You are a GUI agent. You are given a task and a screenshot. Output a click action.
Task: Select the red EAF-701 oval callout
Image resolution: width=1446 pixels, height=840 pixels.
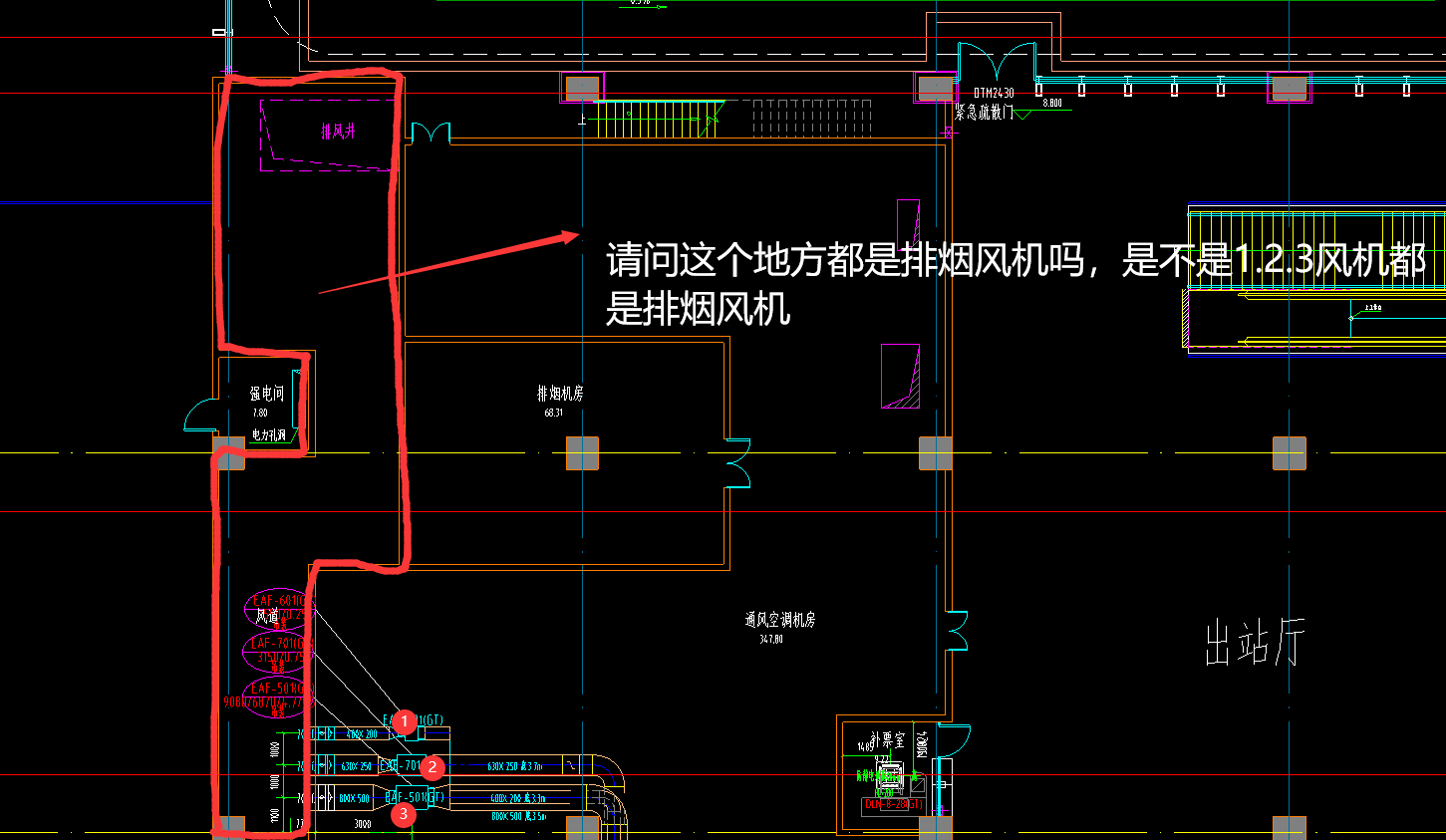click(x=277, y=651)
